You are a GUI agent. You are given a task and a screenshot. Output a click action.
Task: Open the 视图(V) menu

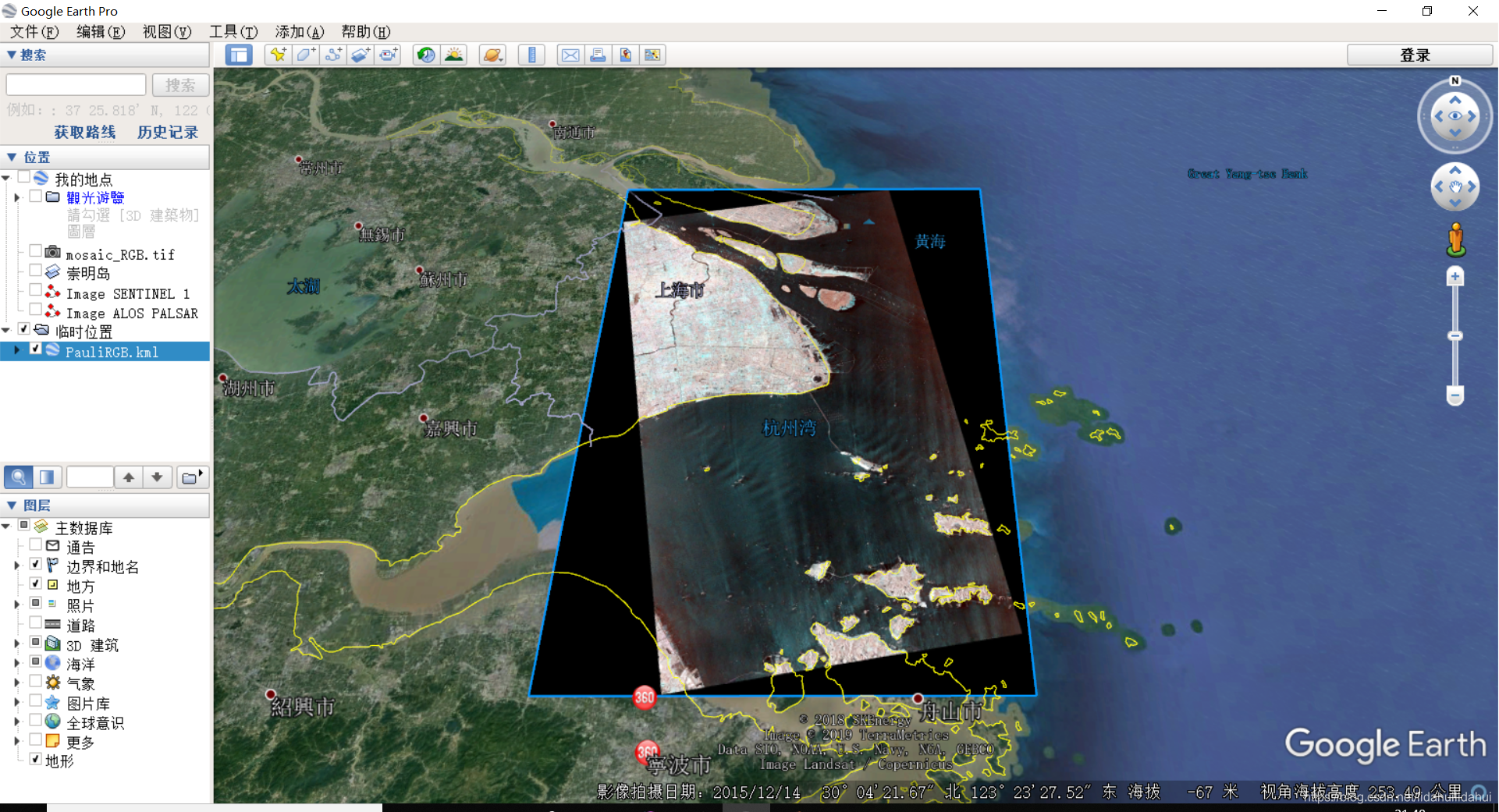(x=167, y=31)
